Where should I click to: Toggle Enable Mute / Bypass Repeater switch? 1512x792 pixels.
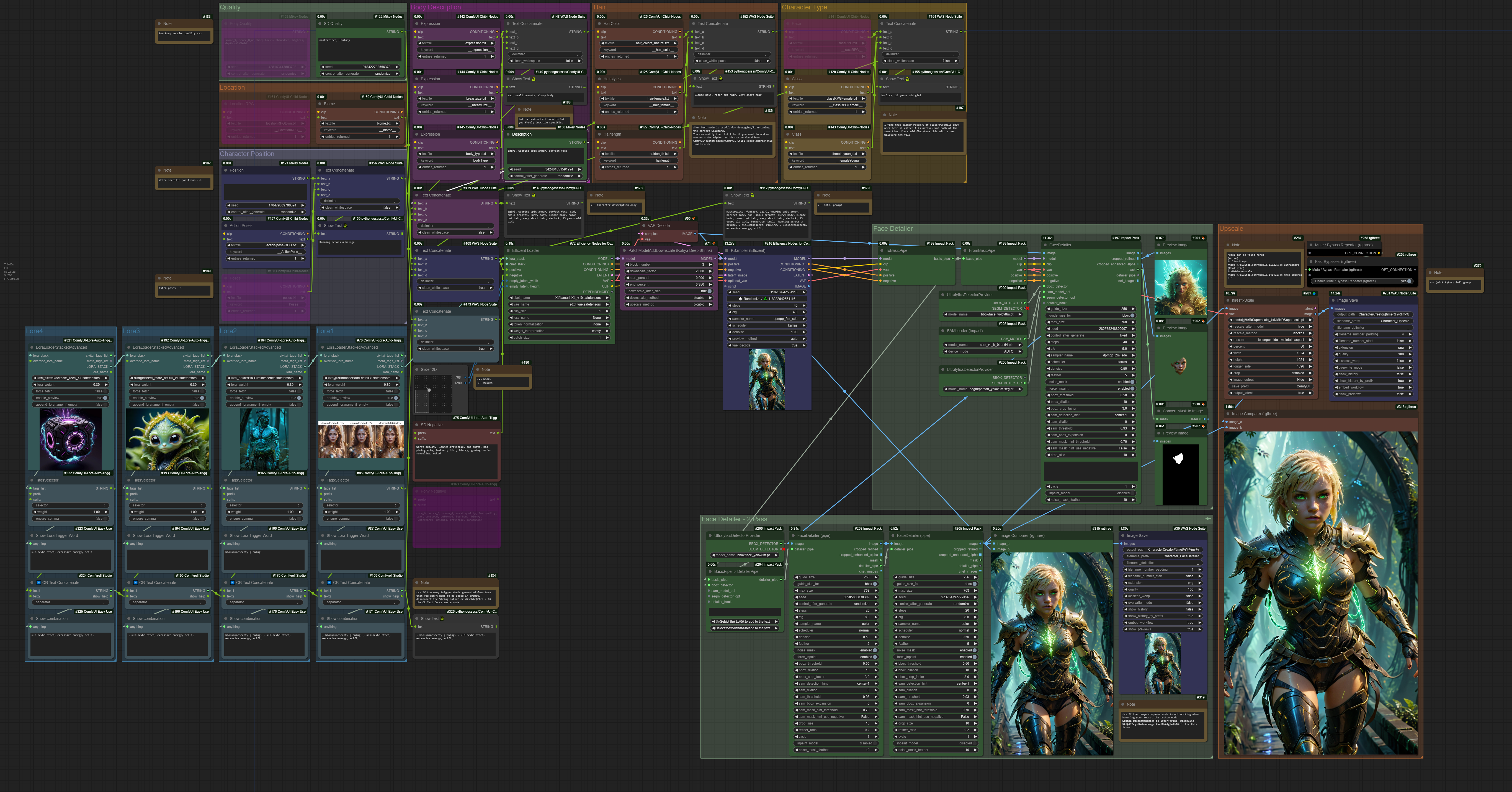(1409, 281)
